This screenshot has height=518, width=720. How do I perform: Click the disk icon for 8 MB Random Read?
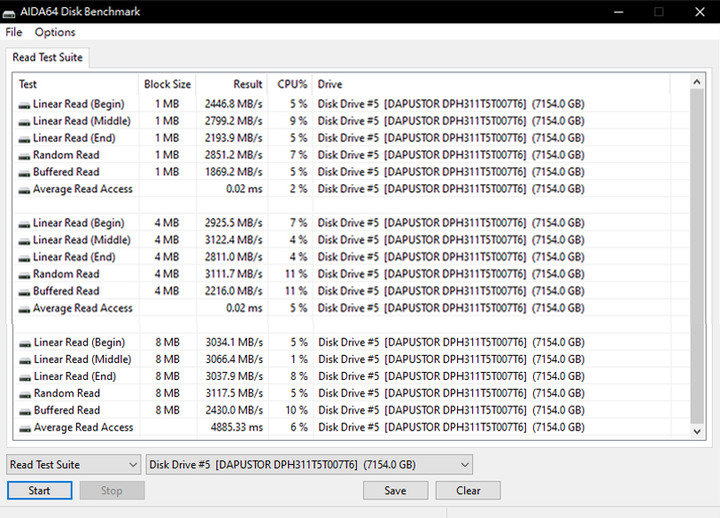click(x=25, y=395)
